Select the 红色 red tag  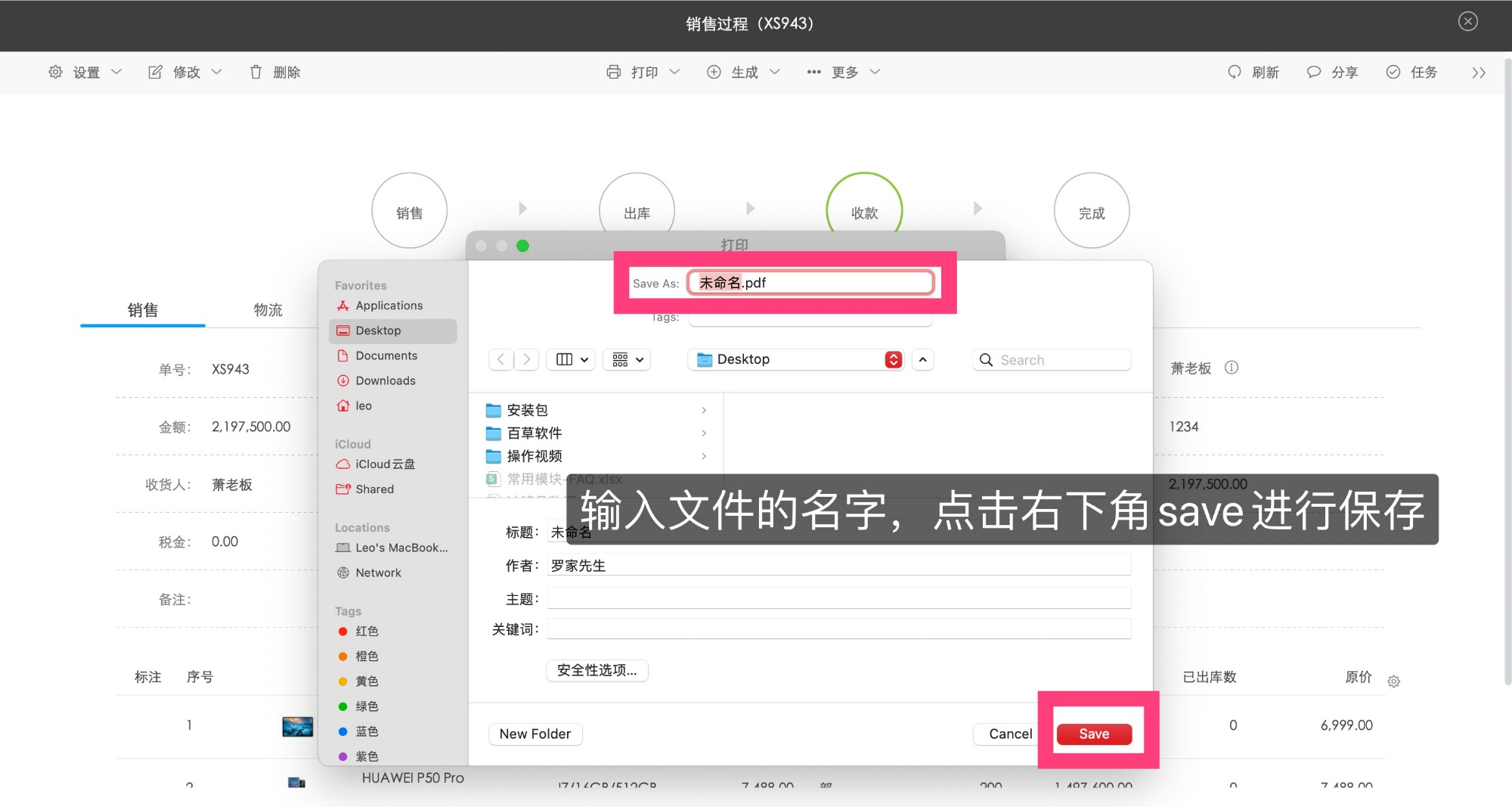pyautogui.click(x=367, y=631)
